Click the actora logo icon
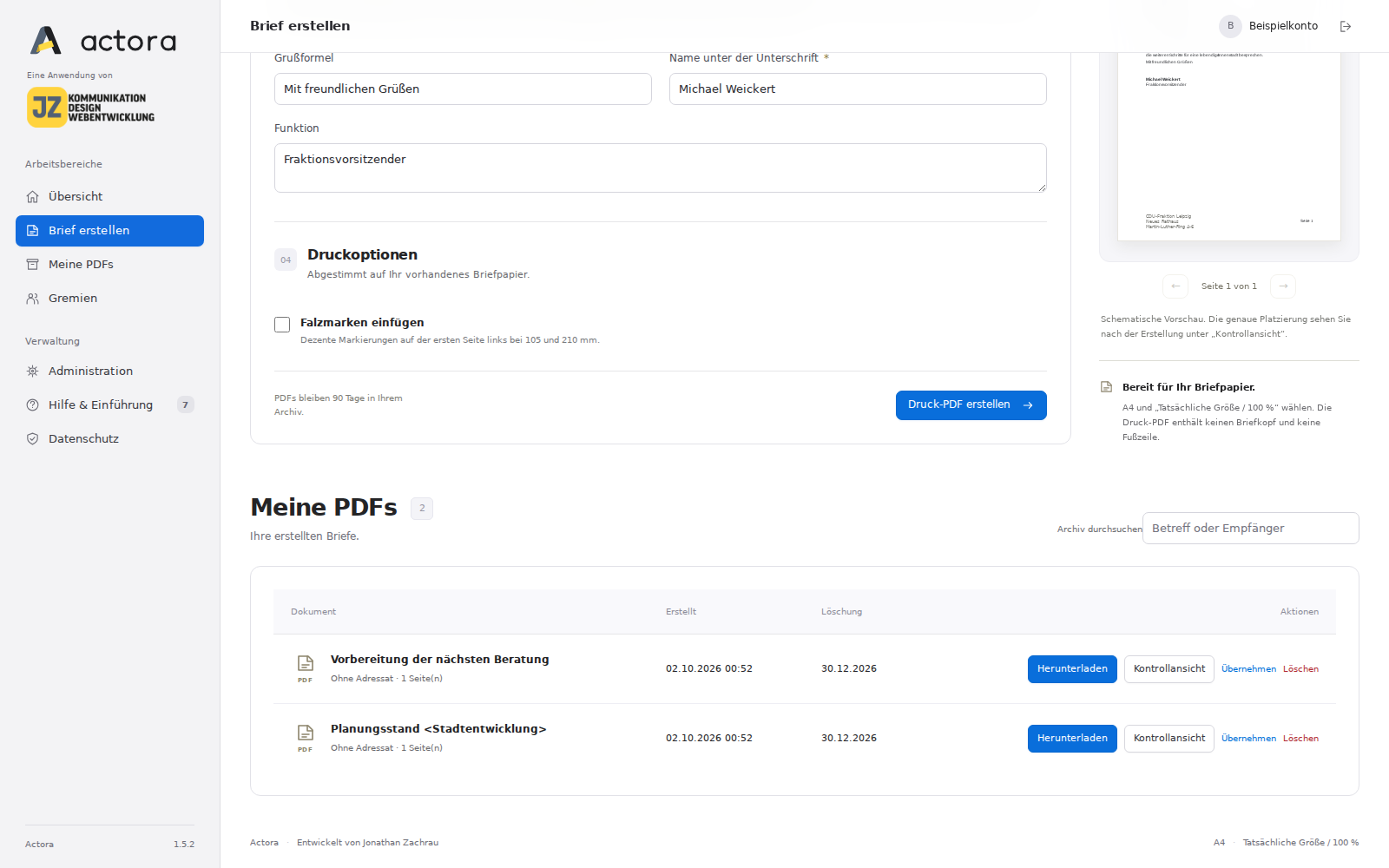This screenshot has width=1389, height=868. click(46, 40)
